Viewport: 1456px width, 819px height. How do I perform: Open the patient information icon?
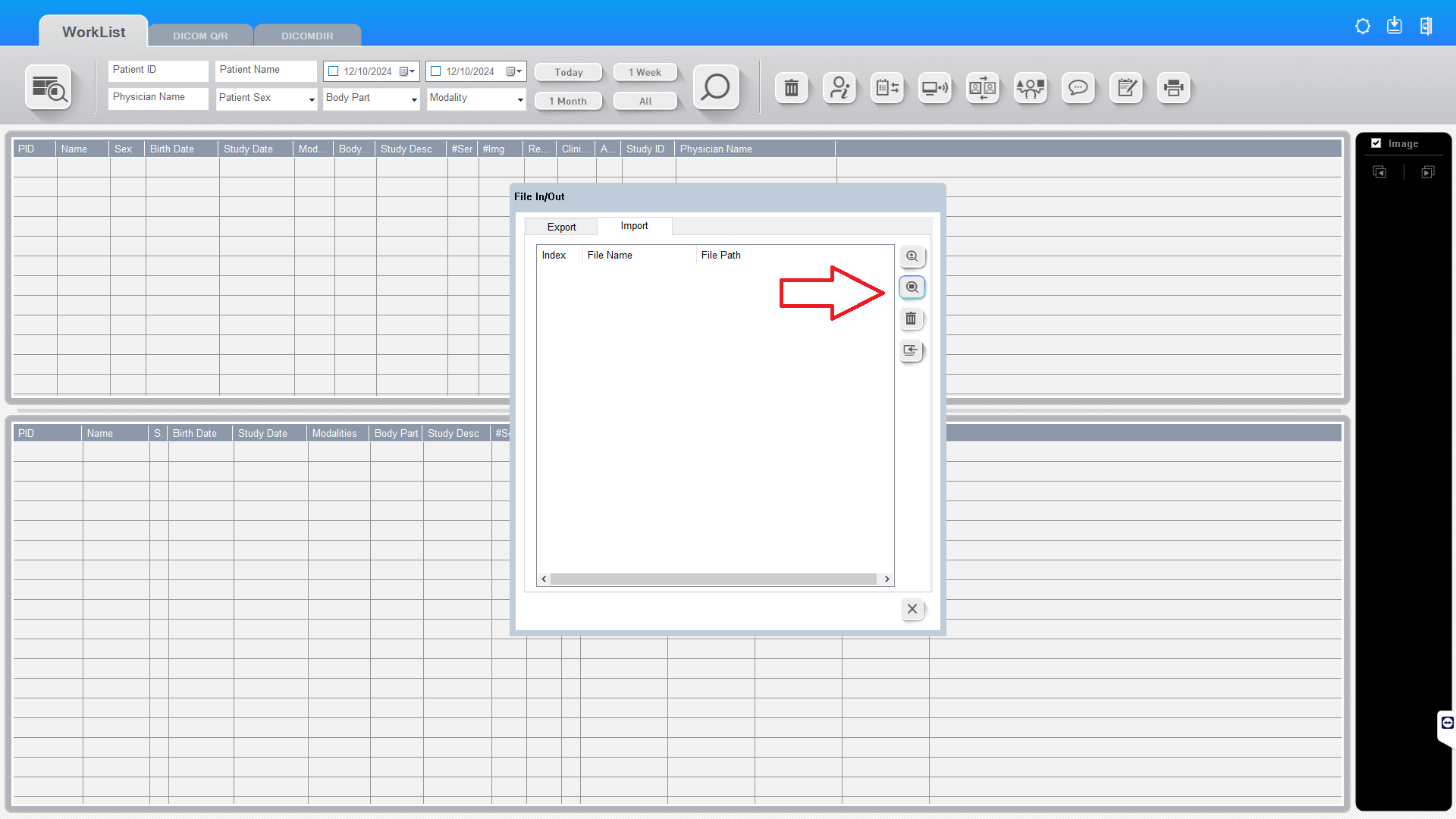pyautogui.click(x=839, y=88)
